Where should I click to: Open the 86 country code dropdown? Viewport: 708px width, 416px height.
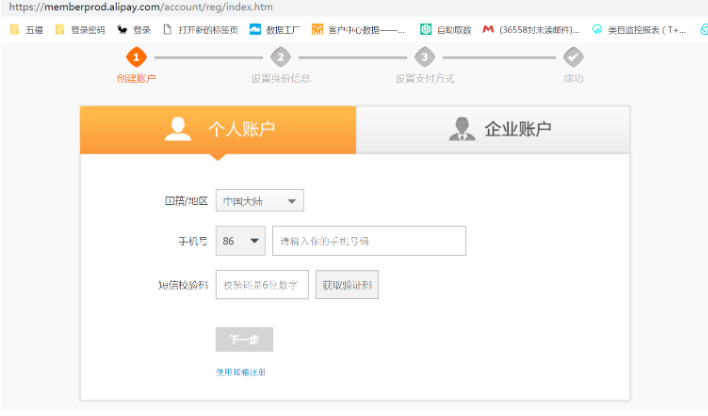click(240, 241)
